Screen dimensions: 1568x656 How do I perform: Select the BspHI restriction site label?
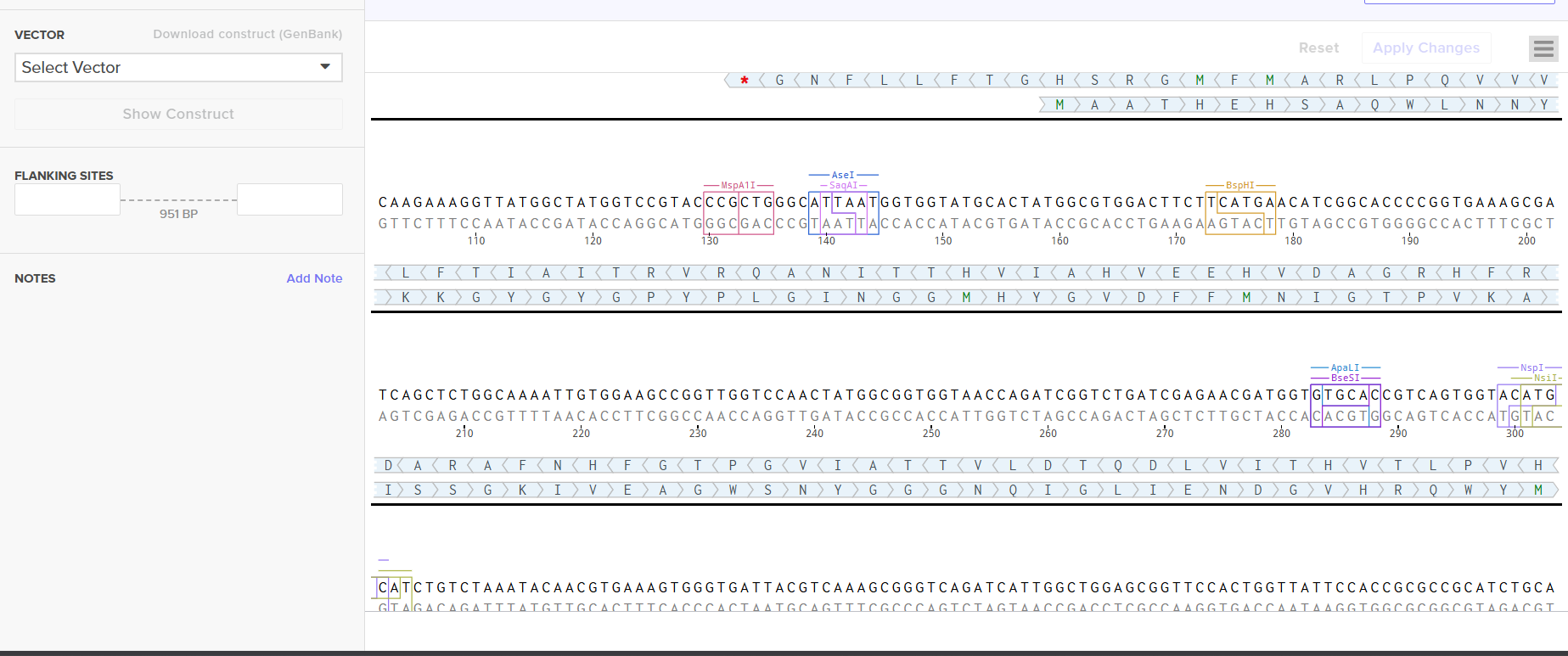tap(1239, 185)
